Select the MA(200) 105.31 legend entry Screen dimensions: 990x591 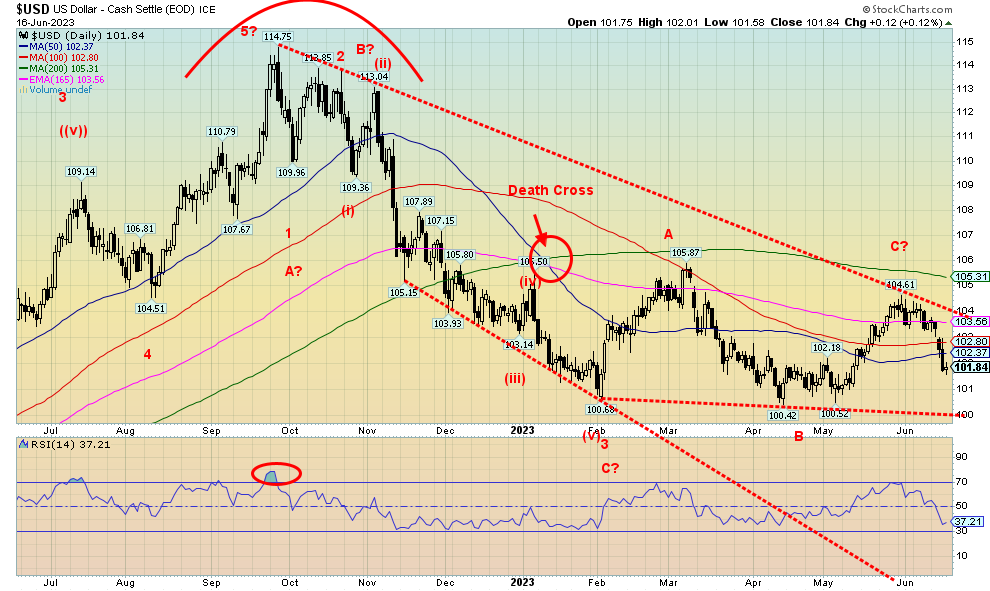[x=54, y=68]
